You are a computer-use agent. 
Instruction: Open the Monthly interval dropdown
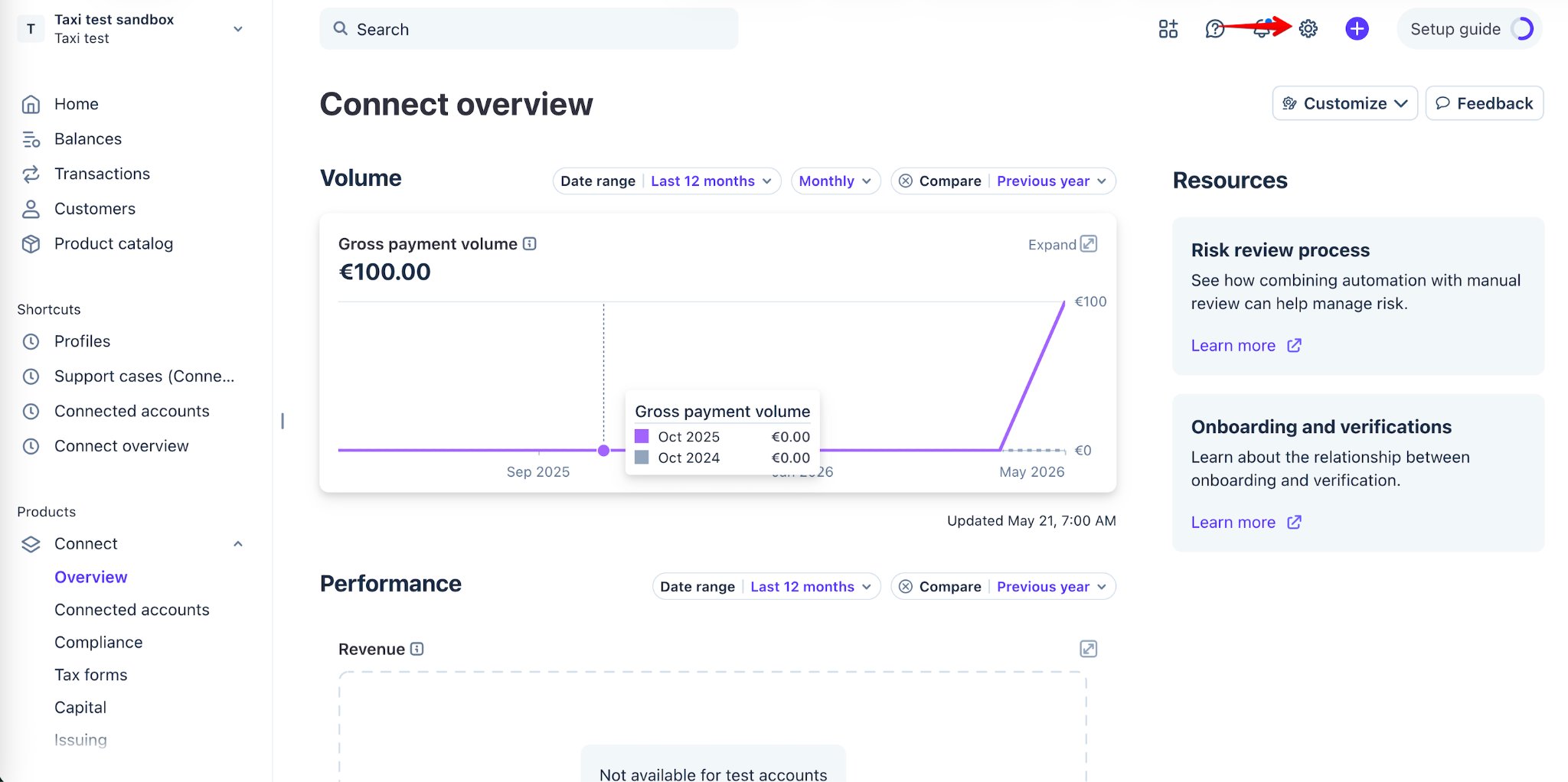pos(835,181)
